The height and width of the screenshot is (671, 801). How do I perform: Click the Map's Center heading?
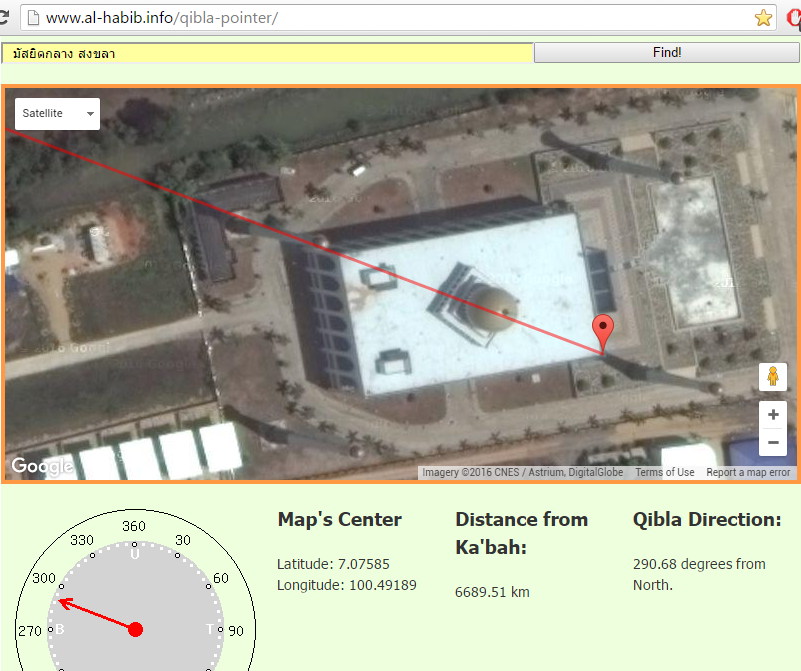pyautogui.click(x=340, y=519)
